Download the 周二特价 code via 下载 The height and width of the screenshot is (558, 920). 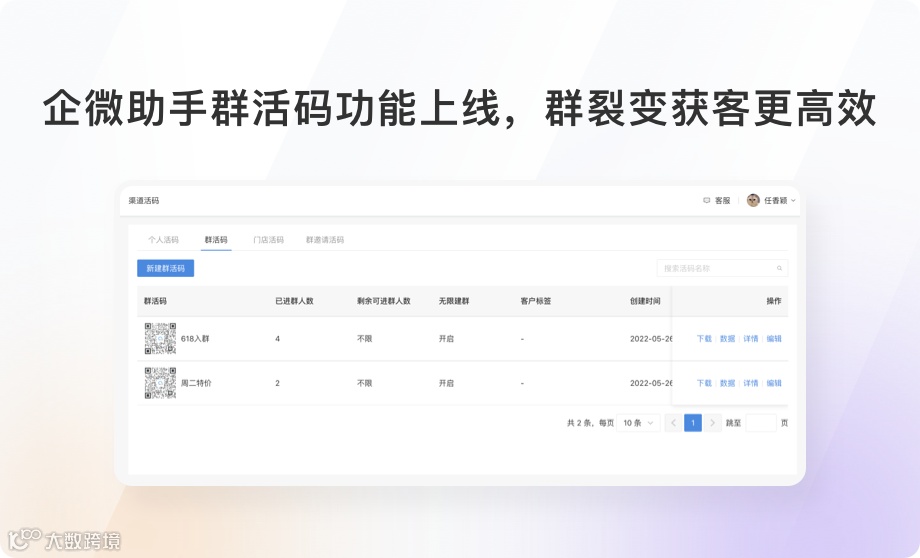(704, 383)
